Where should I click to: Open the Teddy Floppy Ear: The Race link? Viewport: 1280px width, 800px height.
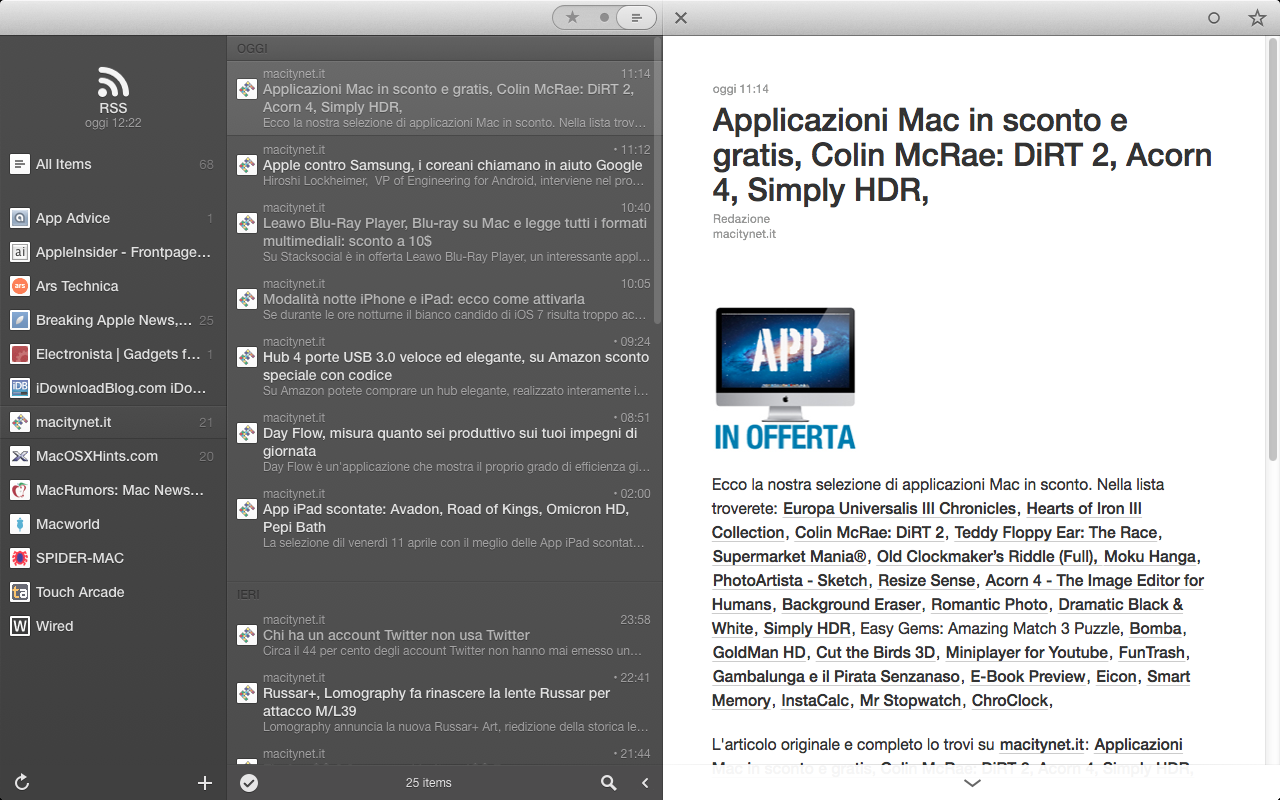click(1055, 532)
